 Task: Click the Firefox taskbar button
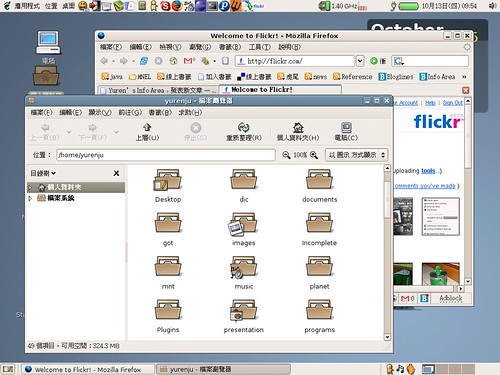(x=88, y=369)
